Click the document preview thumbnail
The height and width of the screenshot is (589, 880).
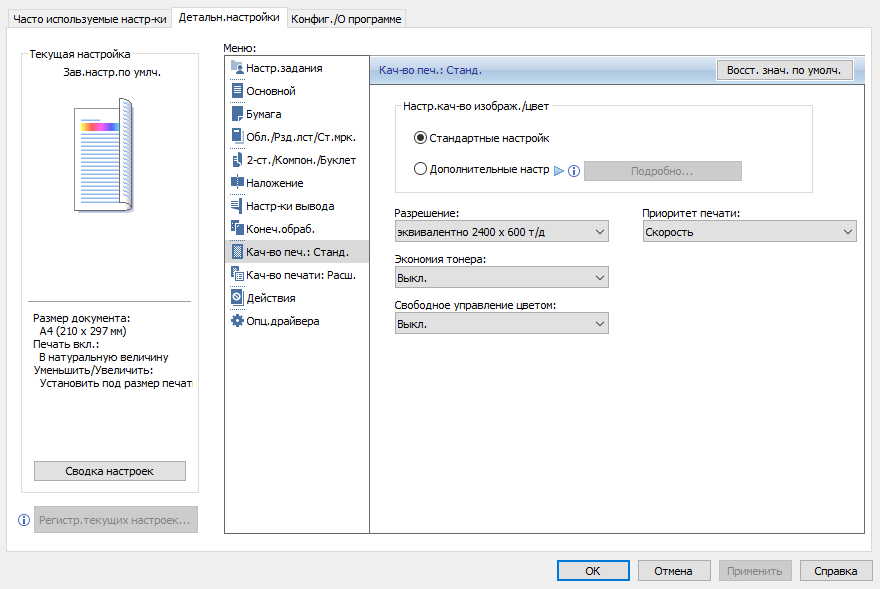(104, 156)
